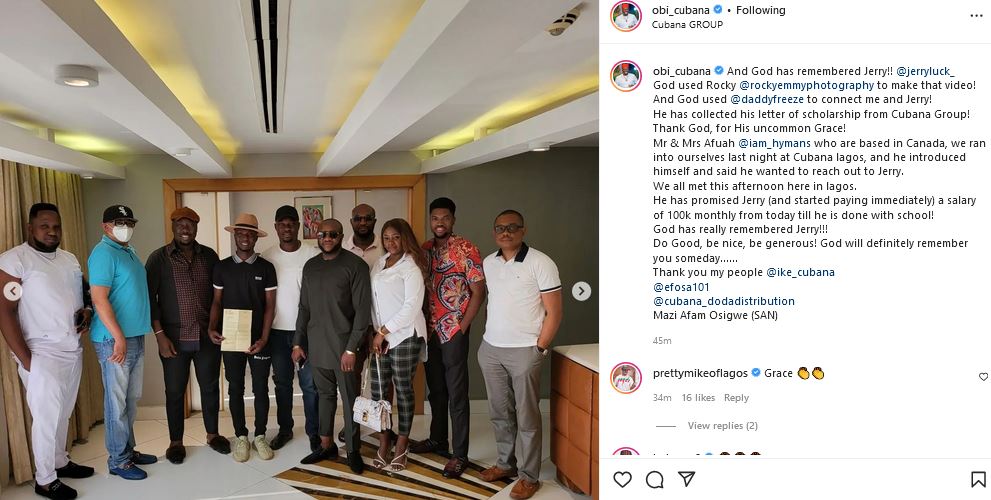Save post with bookmark icon
Viewport: 991px width, 500px height.
tap(978, 480)
